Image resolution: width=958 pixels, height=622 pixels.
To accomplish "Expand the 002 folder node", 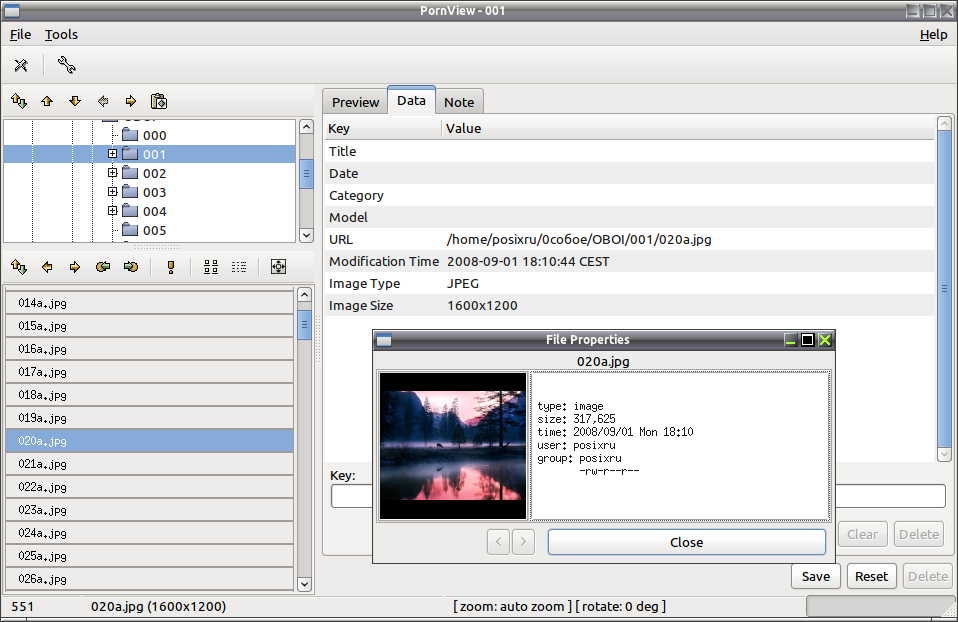I will point(112,173).
